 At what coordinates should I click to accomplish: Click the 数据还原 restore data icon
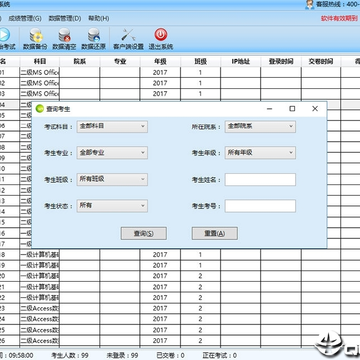(x=94, y=35)
